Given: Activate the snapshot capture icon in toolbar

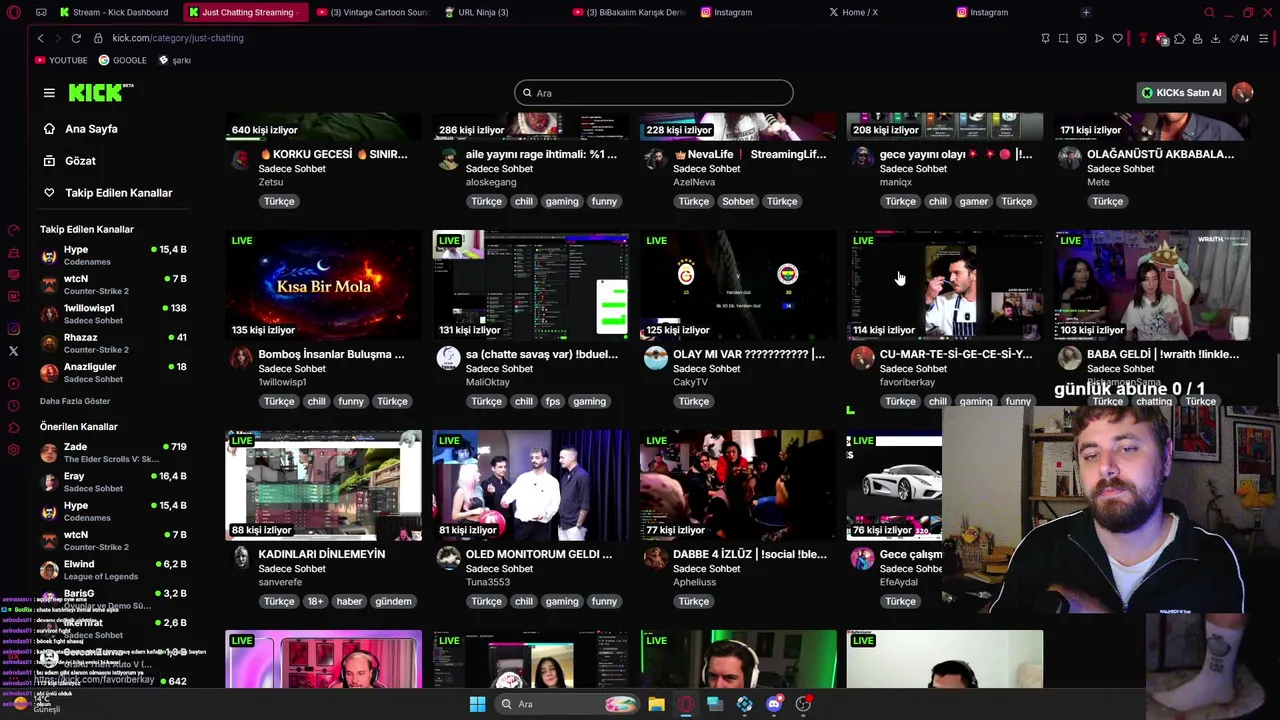Looking at the screenshot, I should (1063, 38).
